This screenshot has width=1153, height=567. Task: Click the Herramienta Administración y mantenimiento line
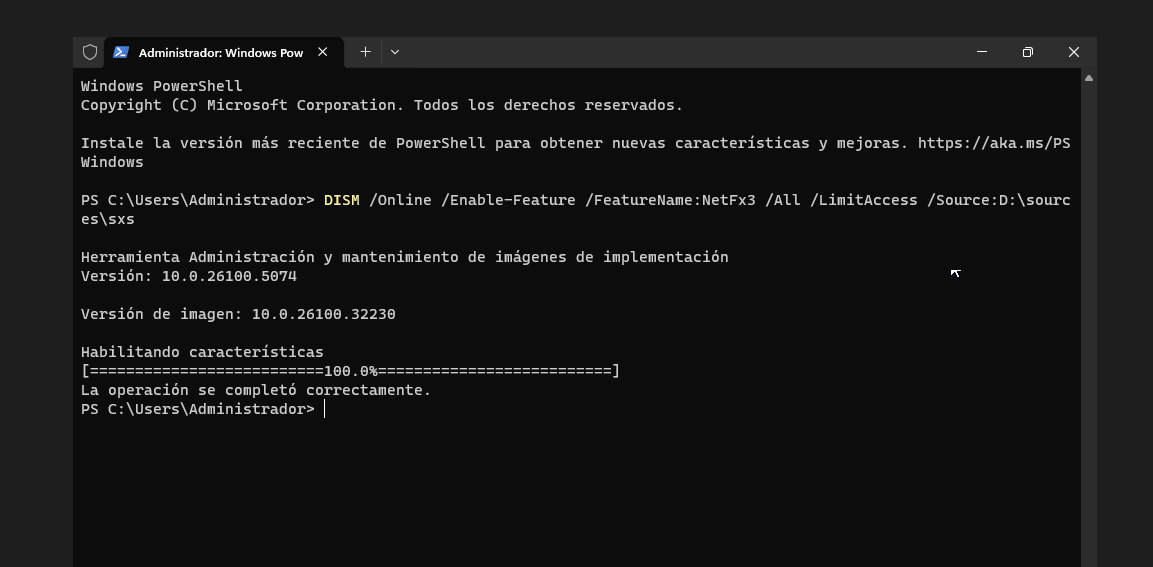click(x=404, y=257)
